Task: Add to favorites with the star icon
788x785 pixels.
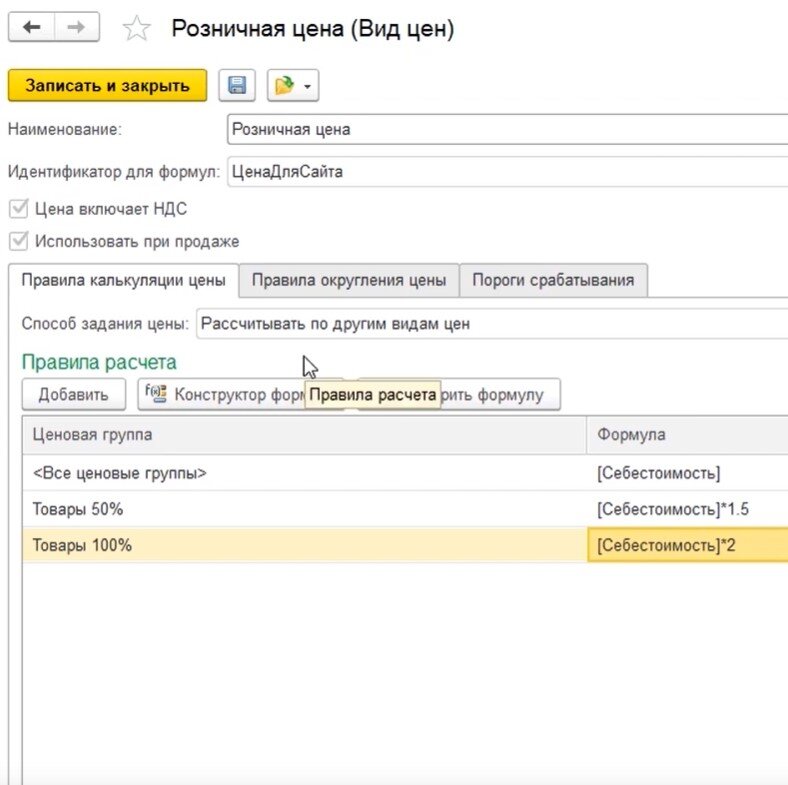Action: coord(136,28)
